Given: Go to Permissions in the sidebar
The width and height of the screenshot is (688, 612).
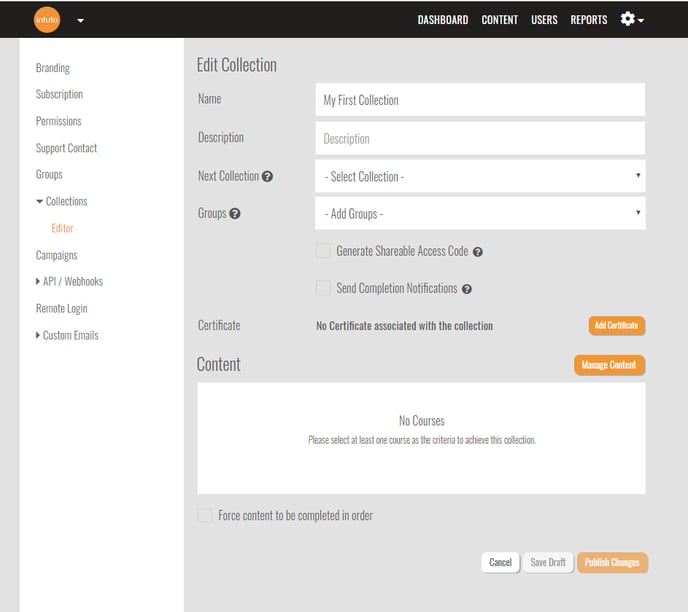Looking at the screenshot, I should pyautogui.click(x=58, y=121).
